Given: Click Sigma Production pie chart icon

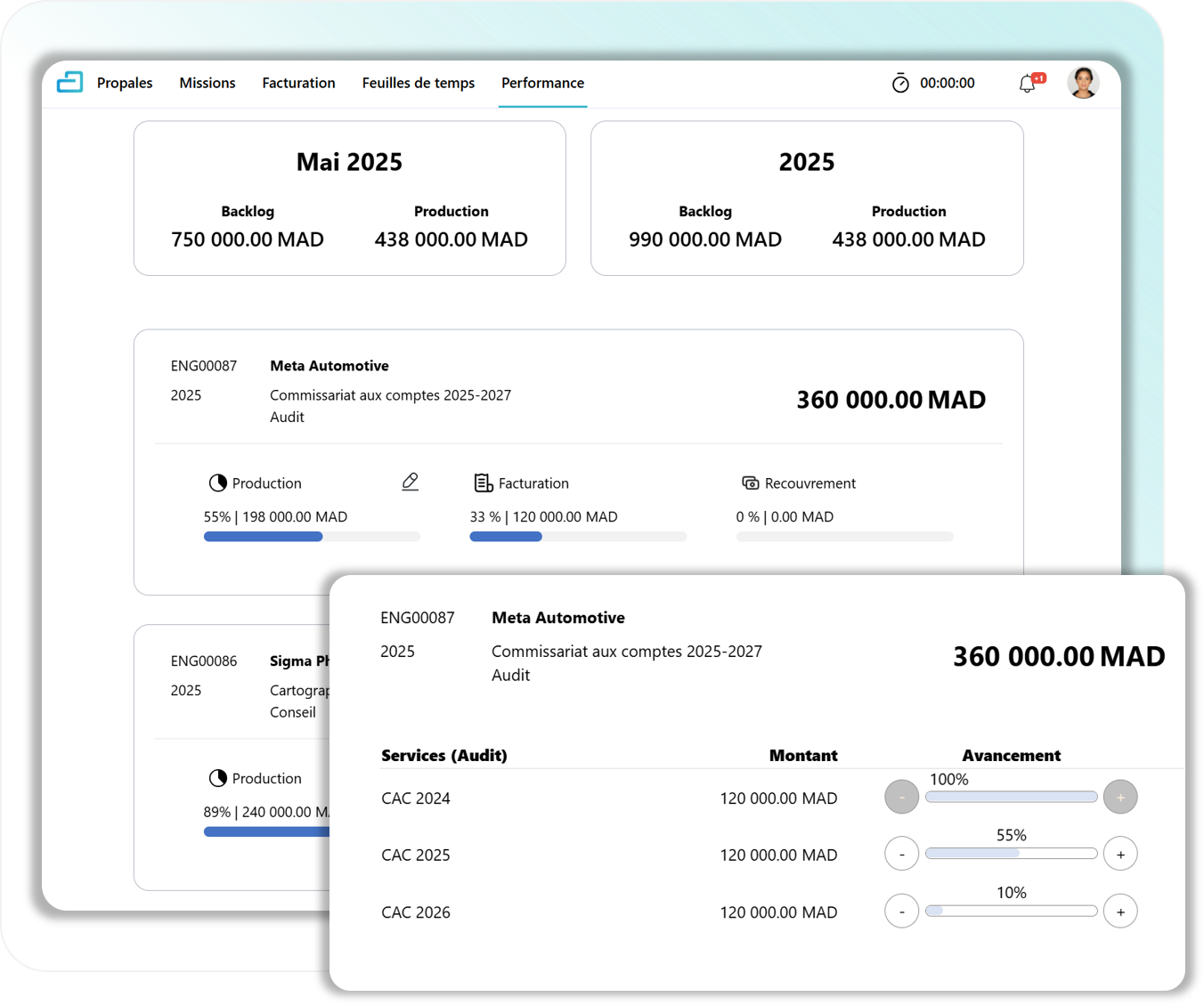Looking at the screenshot, I should click(217, 778).
